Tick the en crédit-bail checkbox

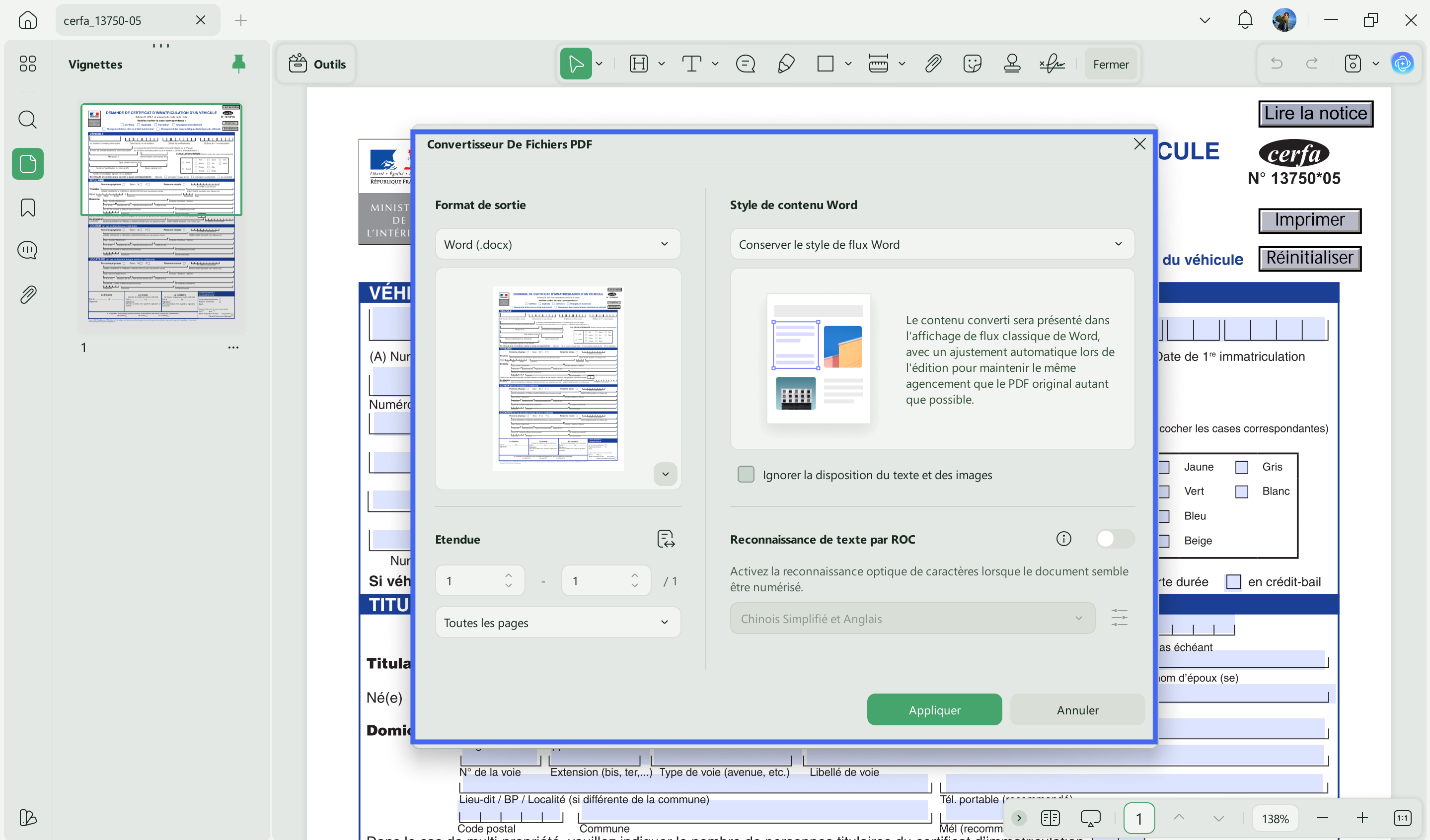click(x=1233, y=582)
